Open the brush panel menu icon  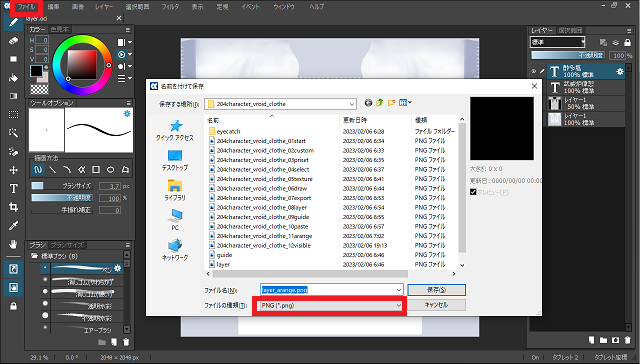point(128,245)
